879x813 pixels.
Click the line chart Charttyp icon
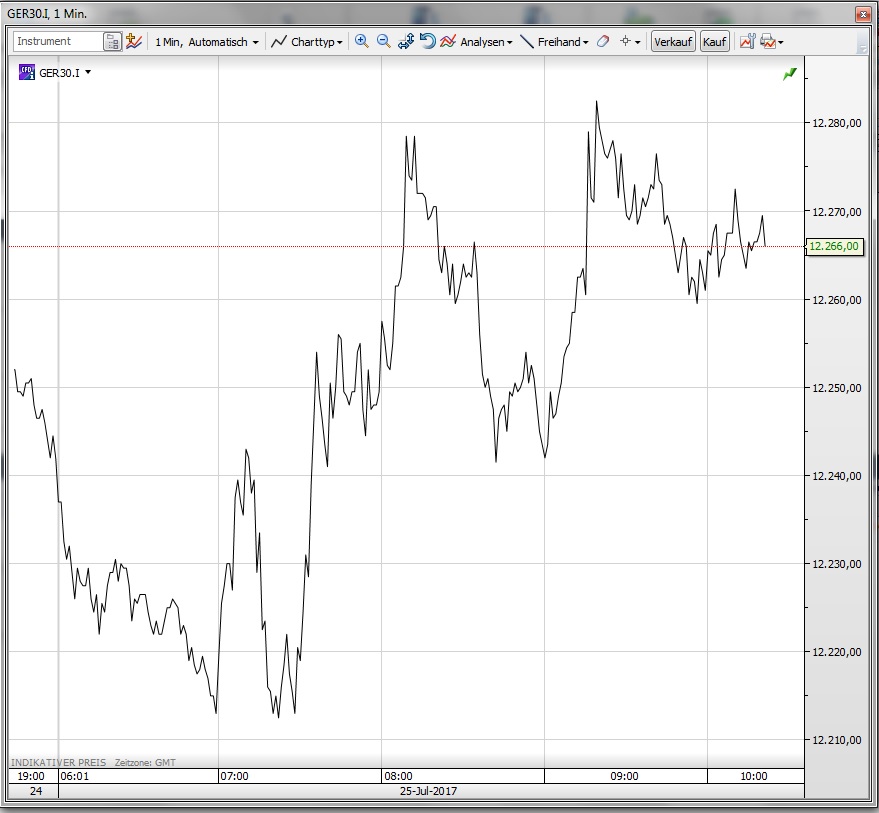[279, 41]
